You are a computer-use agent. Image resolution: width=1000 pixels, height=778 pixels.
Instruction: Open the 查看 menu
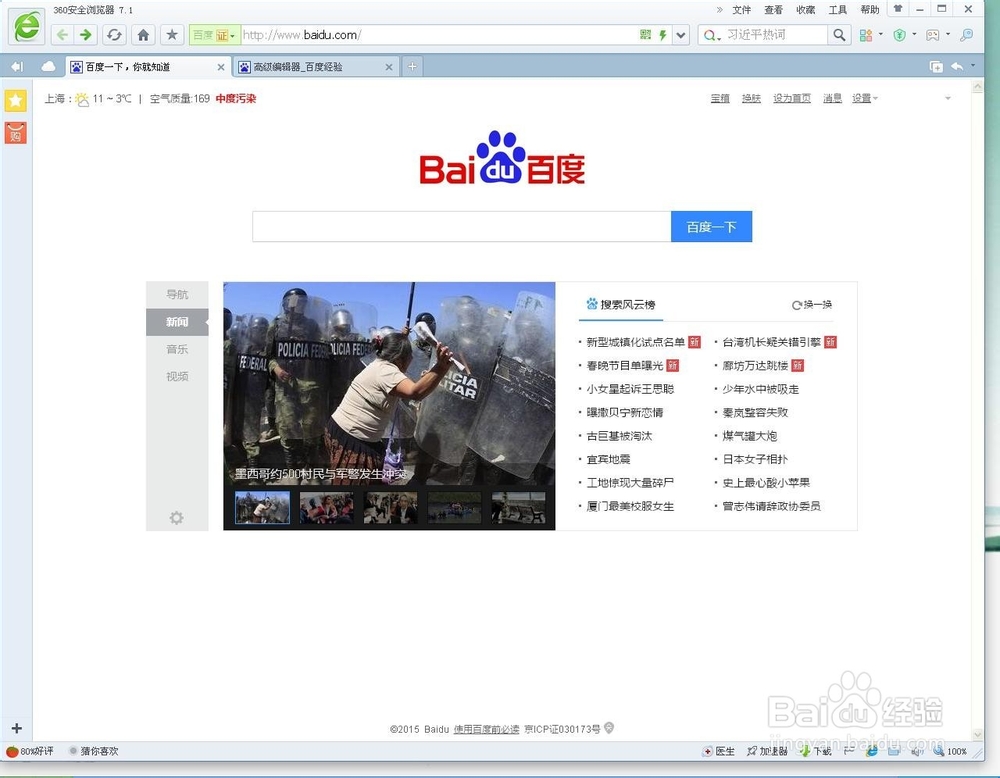click(x=773, y=10)
